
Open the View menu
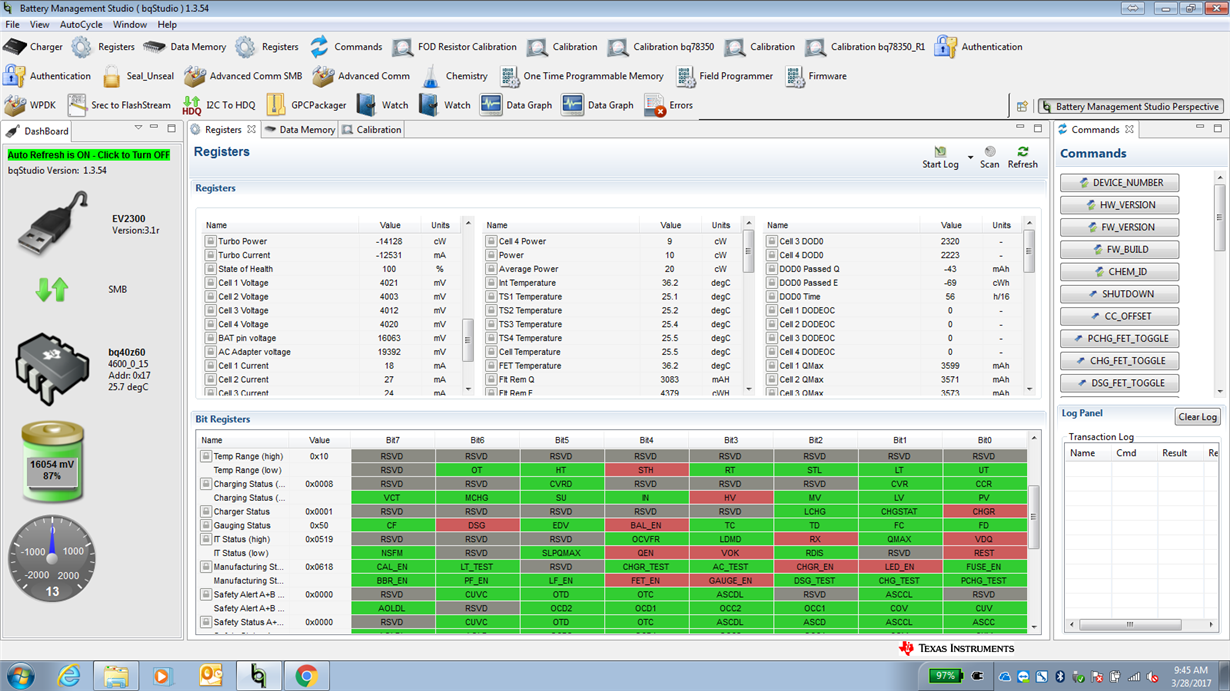[x=39, y=24]
